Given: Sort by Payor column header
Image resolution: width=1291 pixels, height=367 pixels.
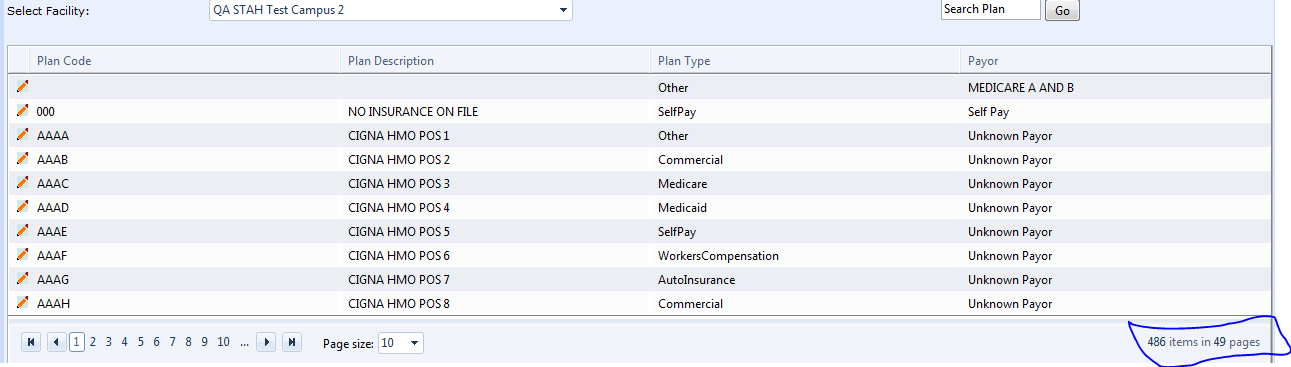Looking at the screenshot, I should coord(983,61).
